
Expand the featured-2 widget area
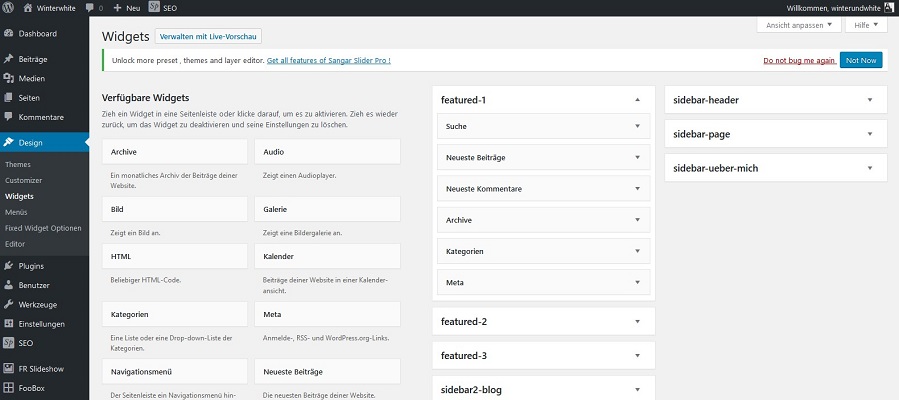tap(637, 322)
